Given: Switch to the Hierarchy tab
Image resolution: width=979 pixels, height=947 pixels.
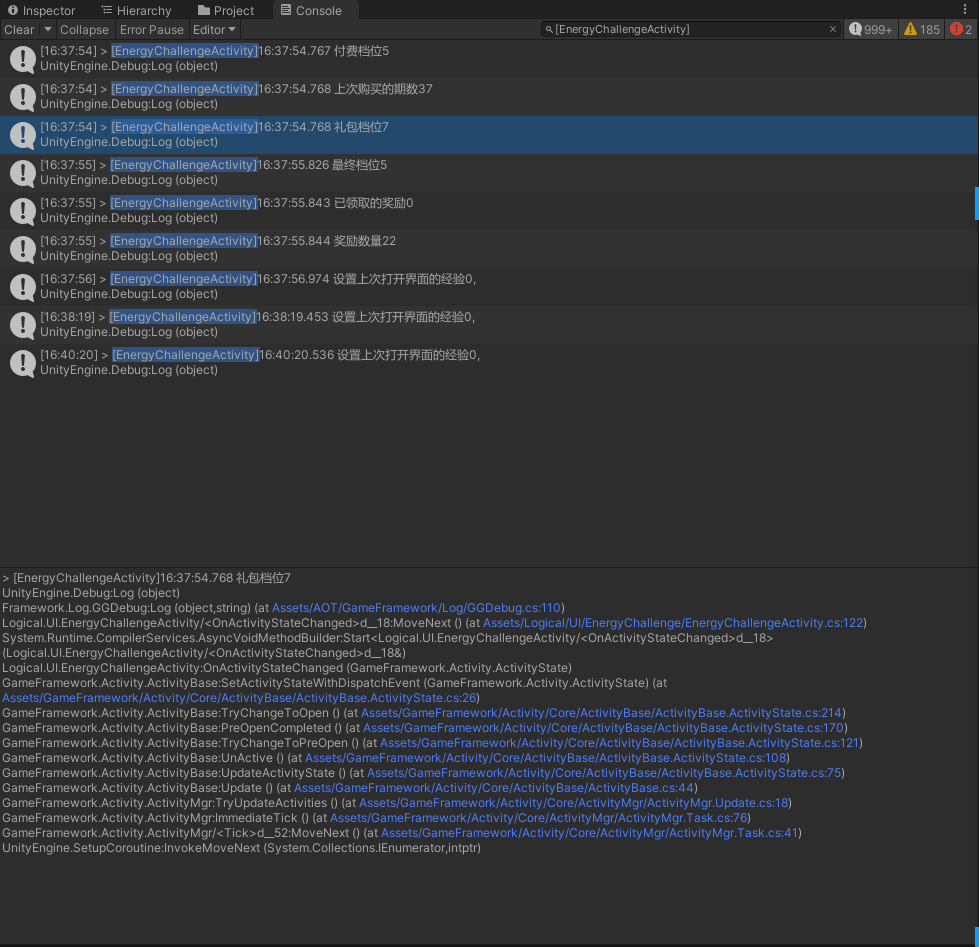Looking at the screenshot, I should [x=136, y=11].
